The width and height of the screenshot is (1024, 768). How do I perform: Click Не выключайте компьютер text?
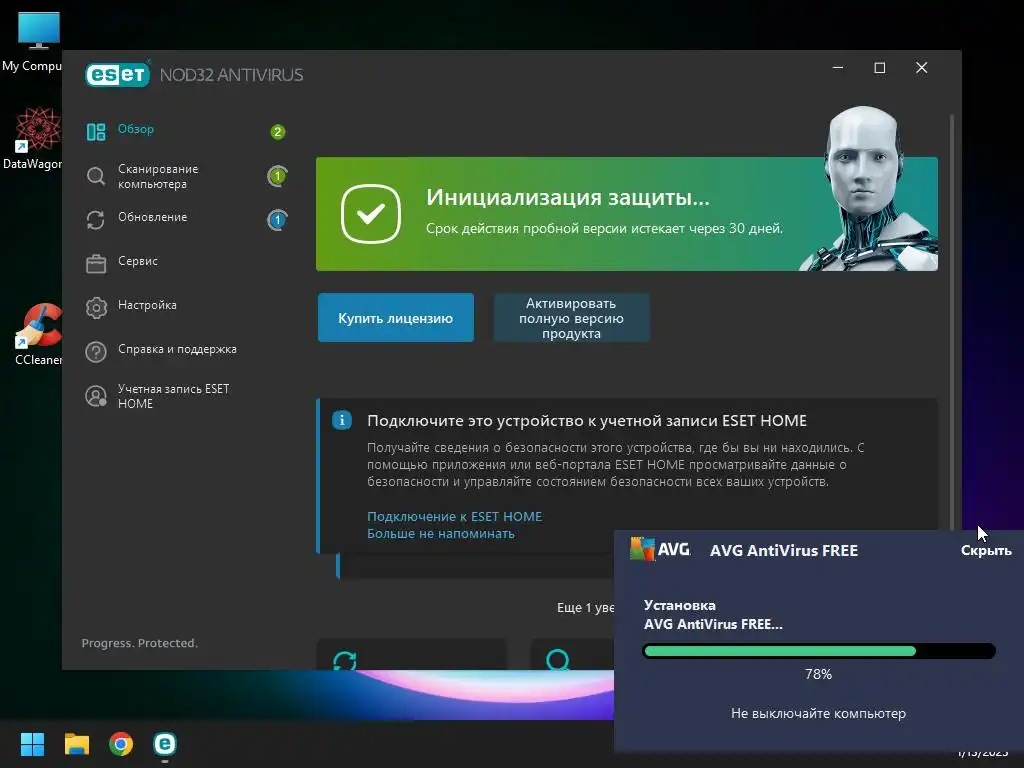[818, 713]
